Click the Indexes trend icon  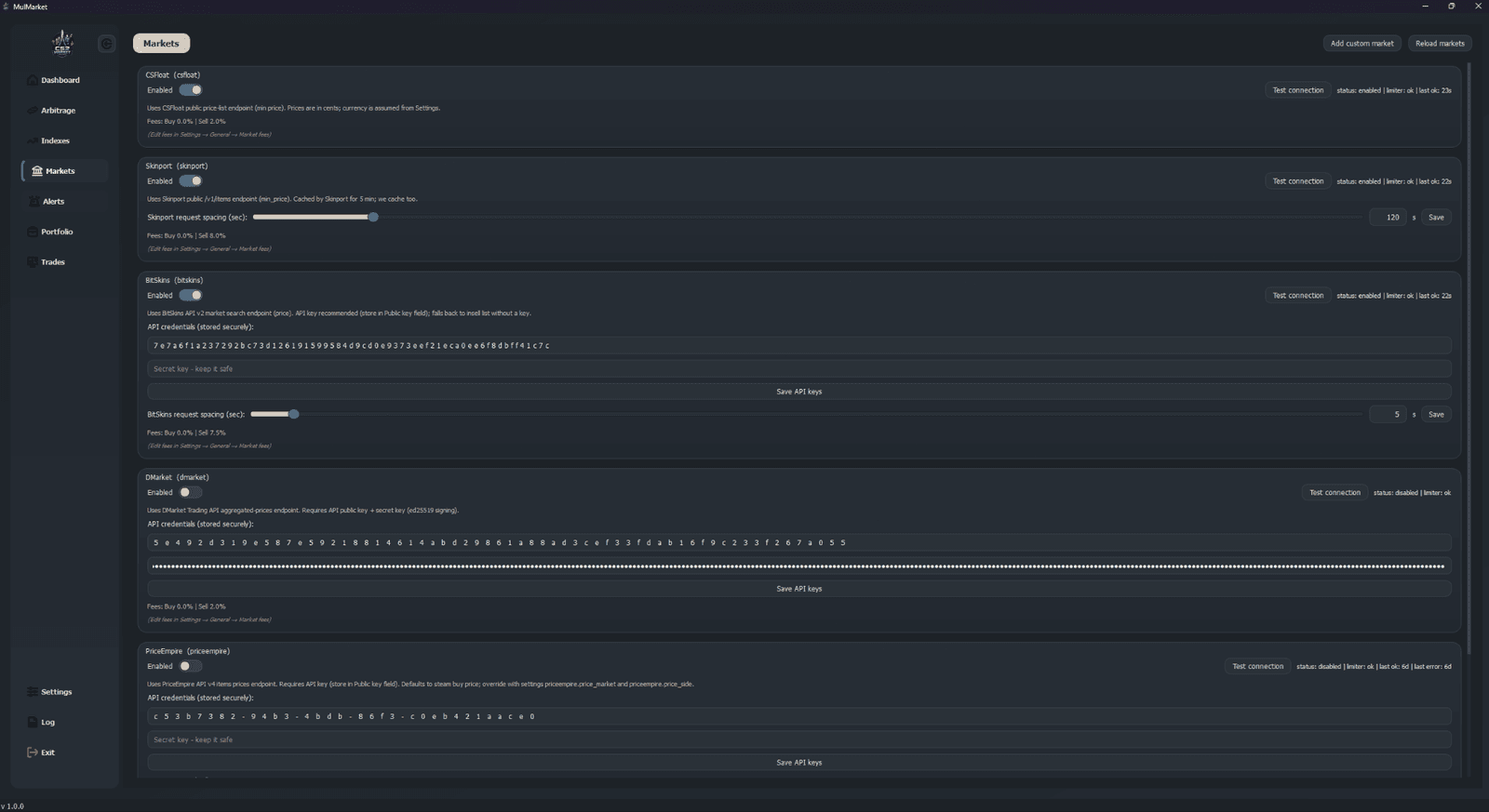(x=34, y=140)
